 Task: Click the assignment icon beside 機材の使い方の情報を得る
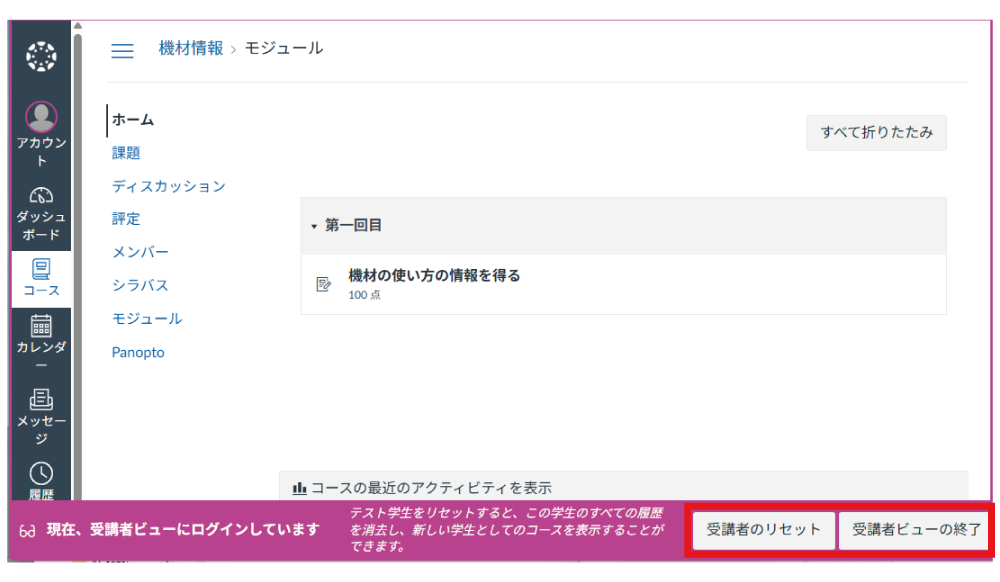point(324,284)
